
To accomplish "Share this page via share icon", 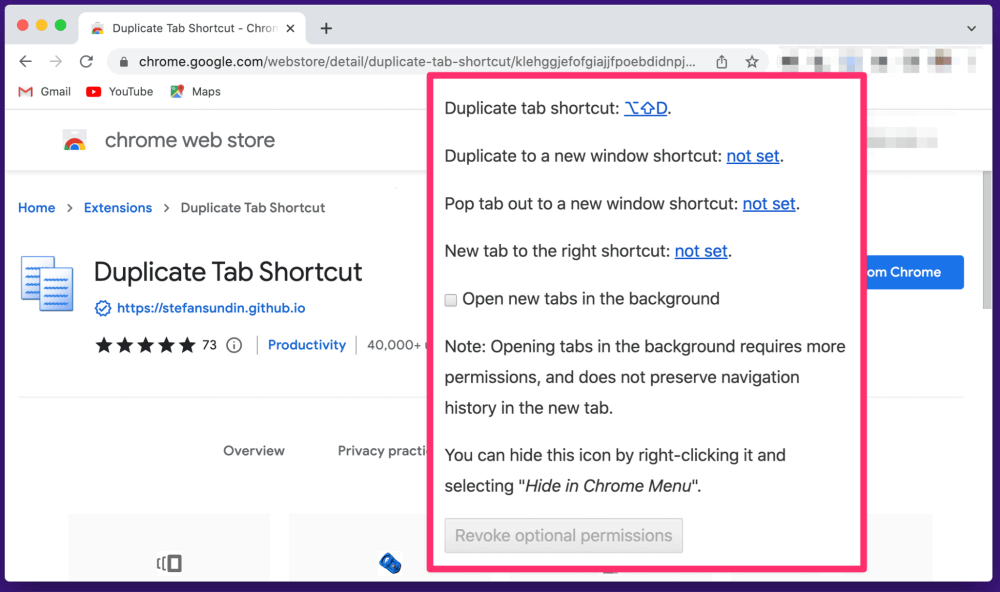I will click(x=721, y=62).
